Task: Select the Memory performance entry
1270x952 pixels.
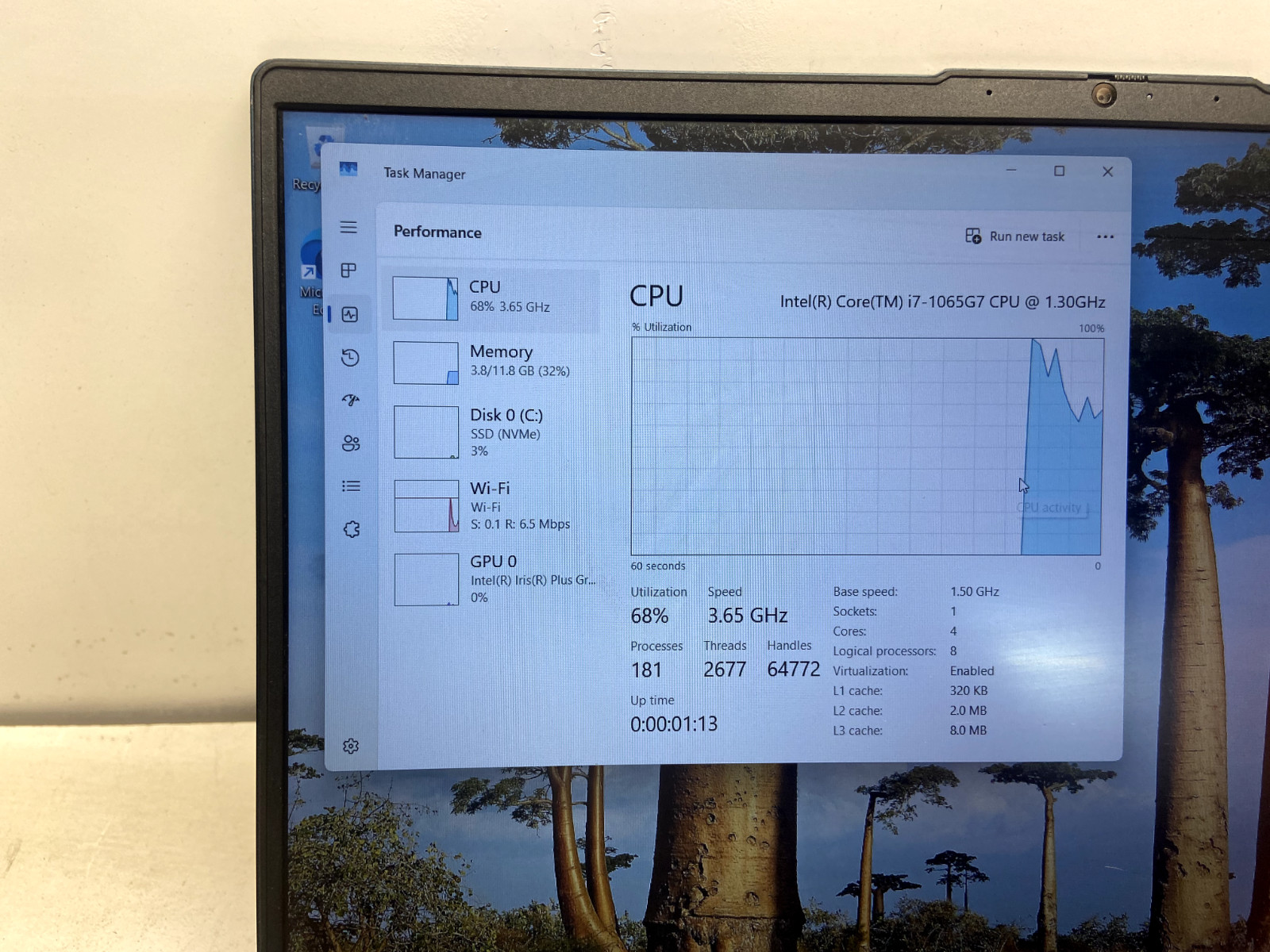Action: coord(491,363)
